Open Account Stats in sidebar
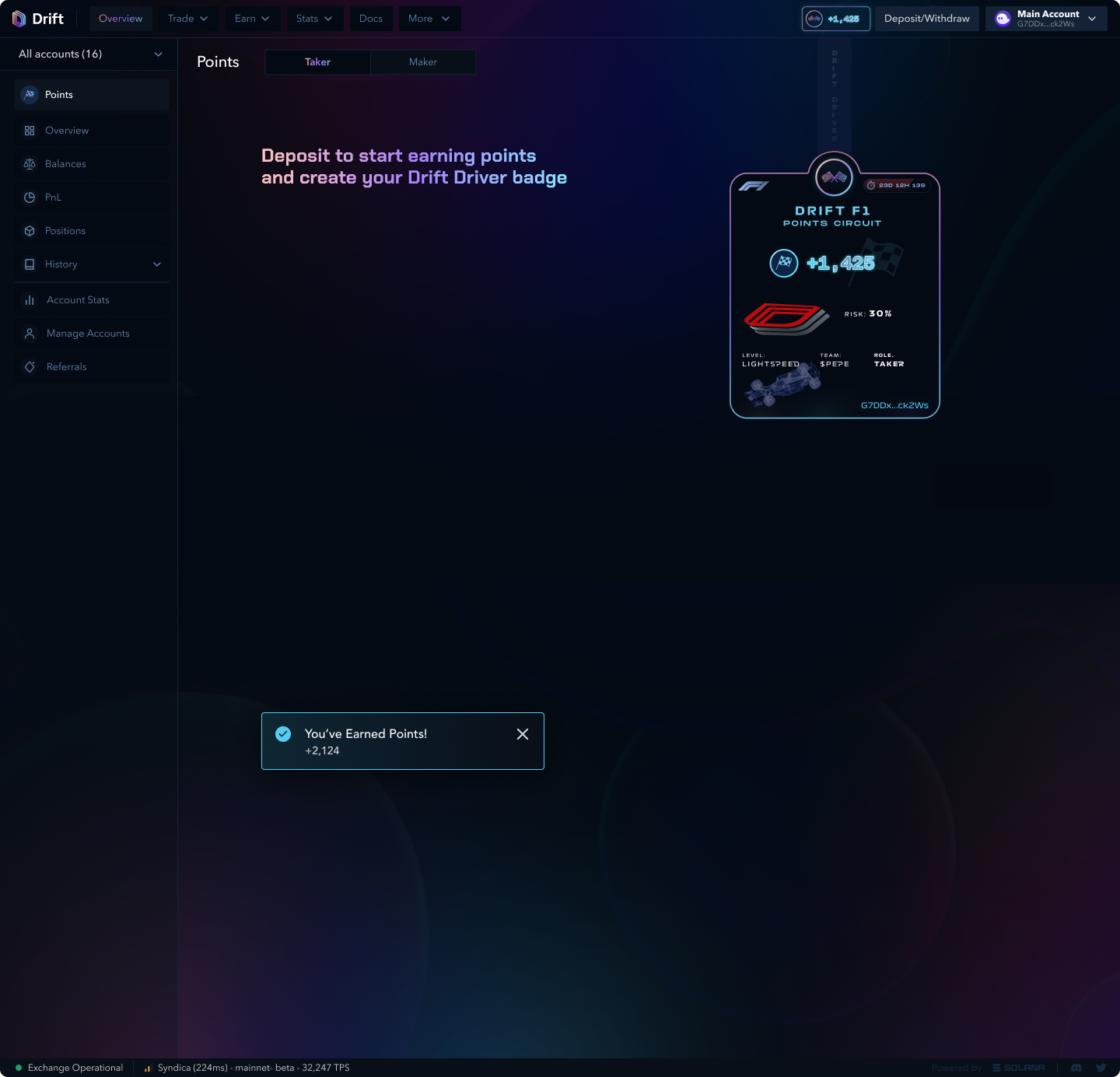The height and width of the screenshot is (1077, 1120). pyautogui.click(x=92, y=300)
